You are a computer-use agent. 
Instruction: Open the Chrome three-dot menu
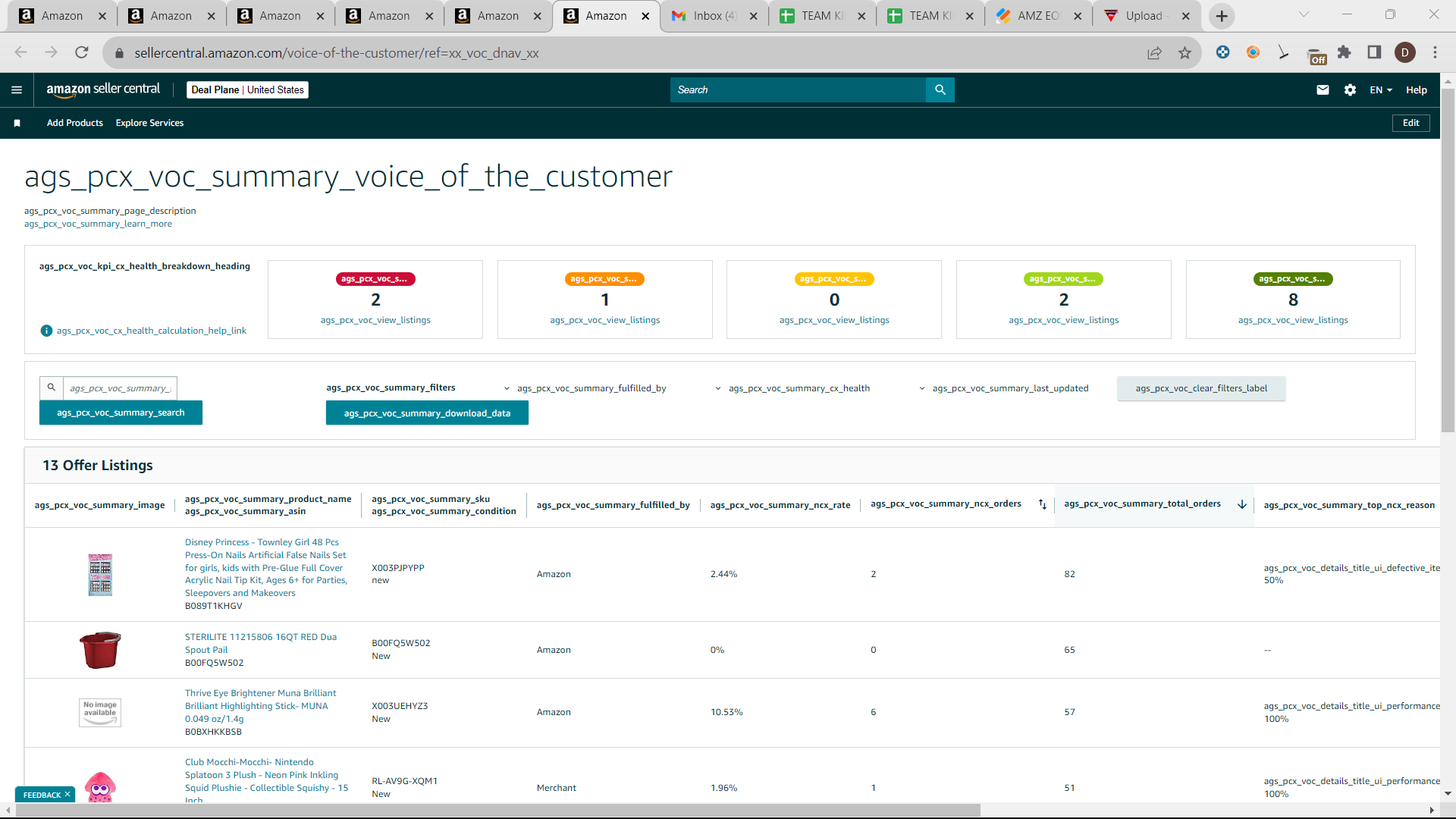click(1435, 52)
